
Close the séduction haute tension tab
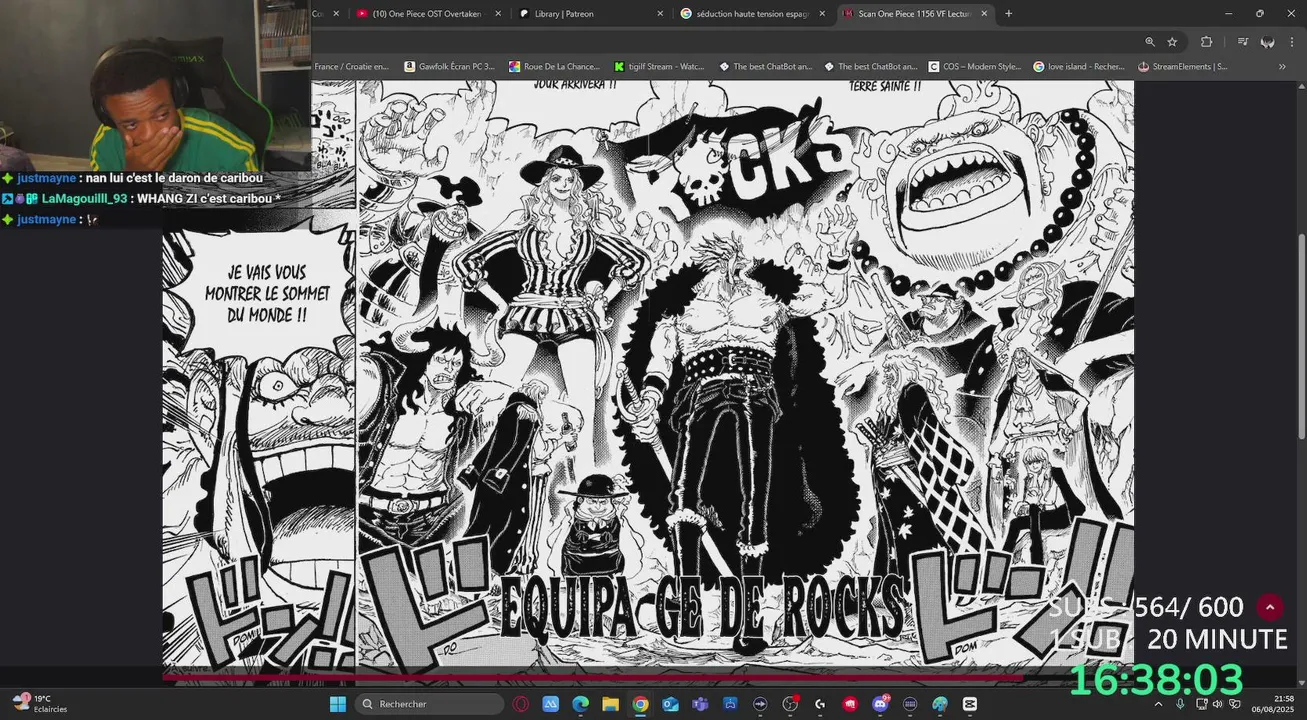coord(822,14)
